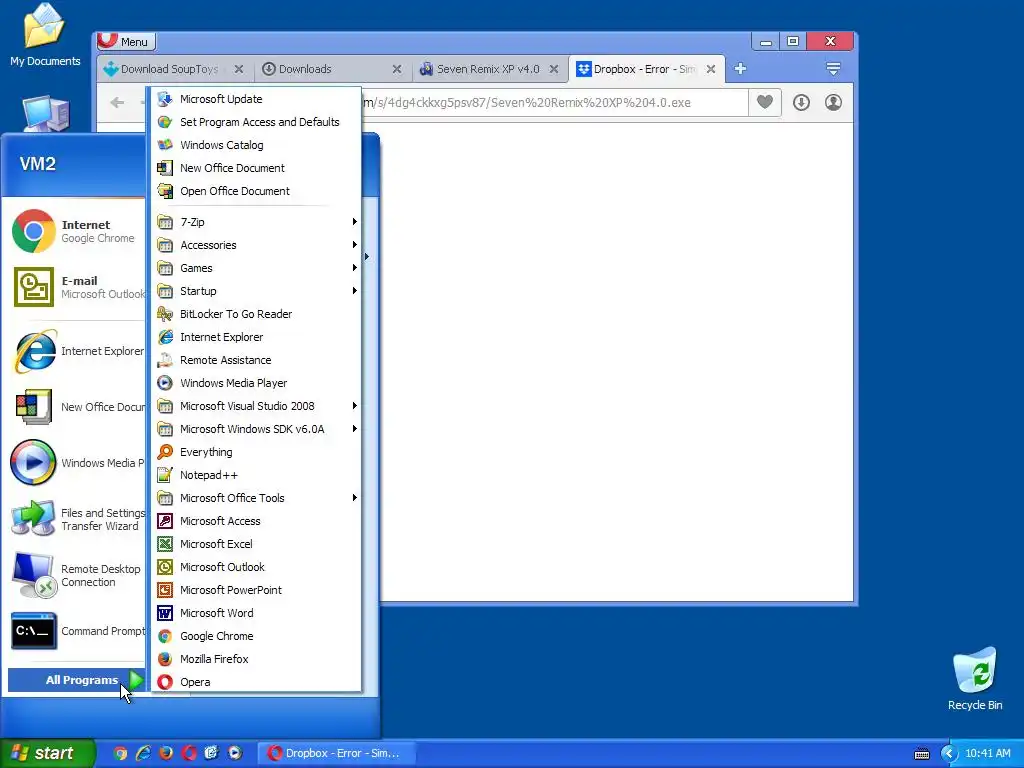Show hidden tray icons arrow
Screen dimensions: 1024x768
pos(948,753)
